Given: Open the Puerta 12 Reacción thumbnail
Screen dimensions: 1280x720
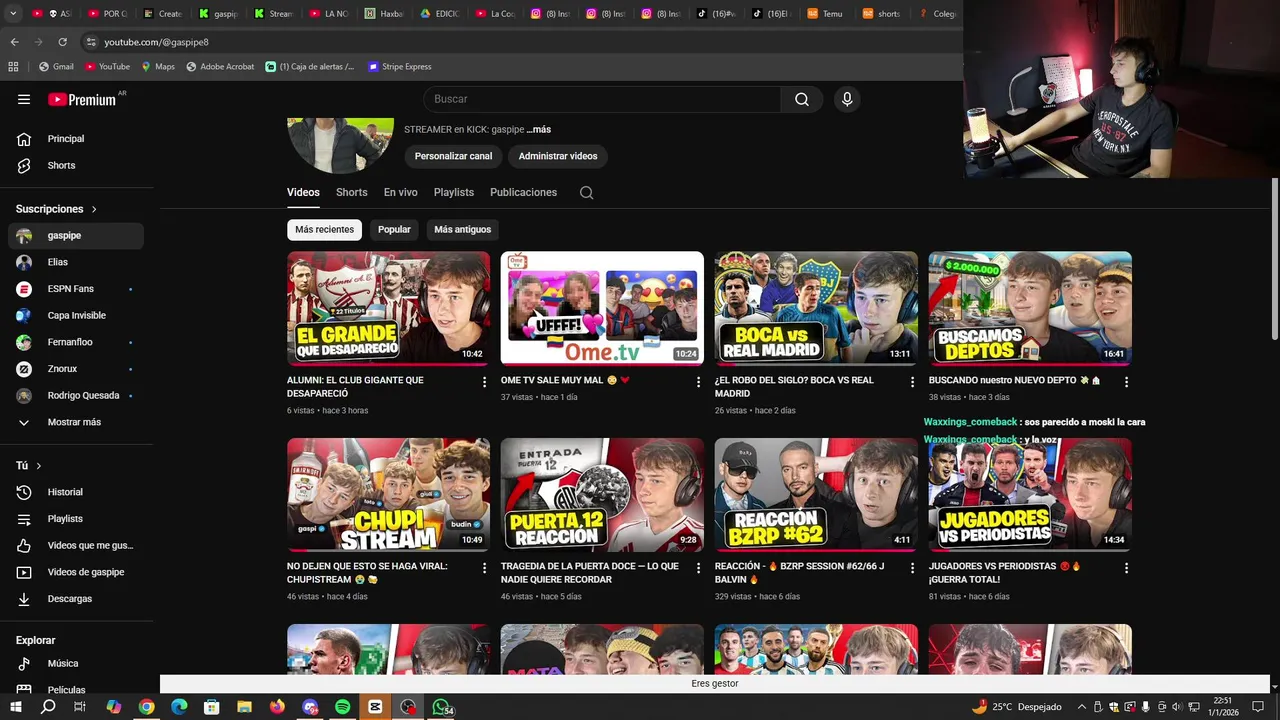Looking at the screenshot, I should pos(602,494).
